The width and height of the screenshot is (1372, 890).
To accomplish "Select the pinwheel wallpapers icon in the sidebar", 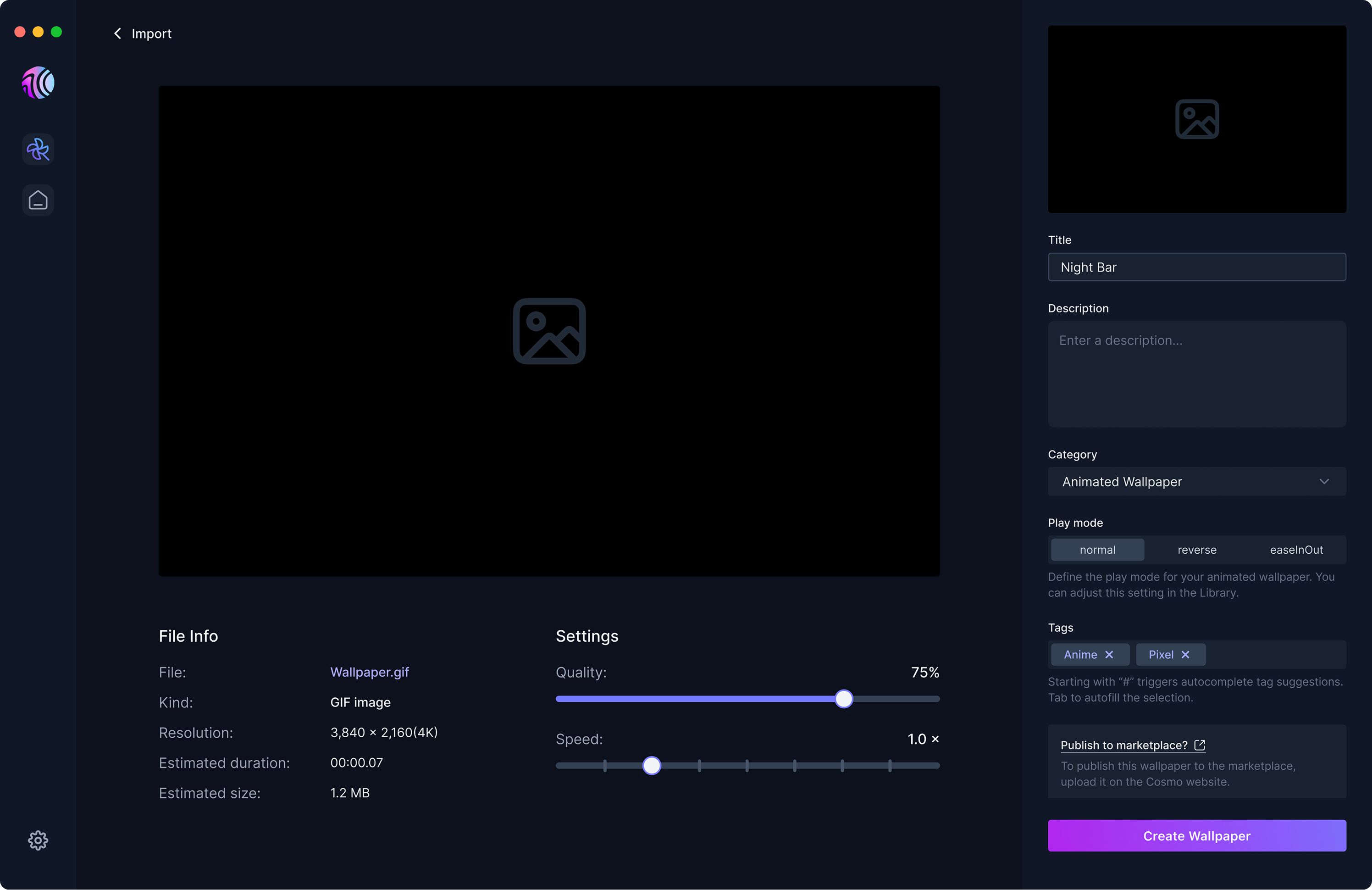I will pyautogui.click(x=38, y=150).
